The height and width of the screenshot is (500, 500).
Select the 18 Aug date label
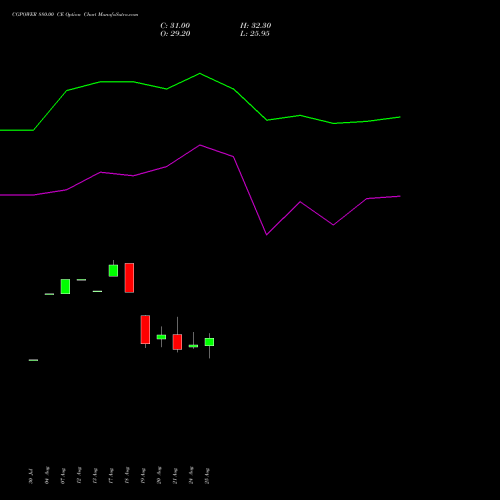pos(127,475)
